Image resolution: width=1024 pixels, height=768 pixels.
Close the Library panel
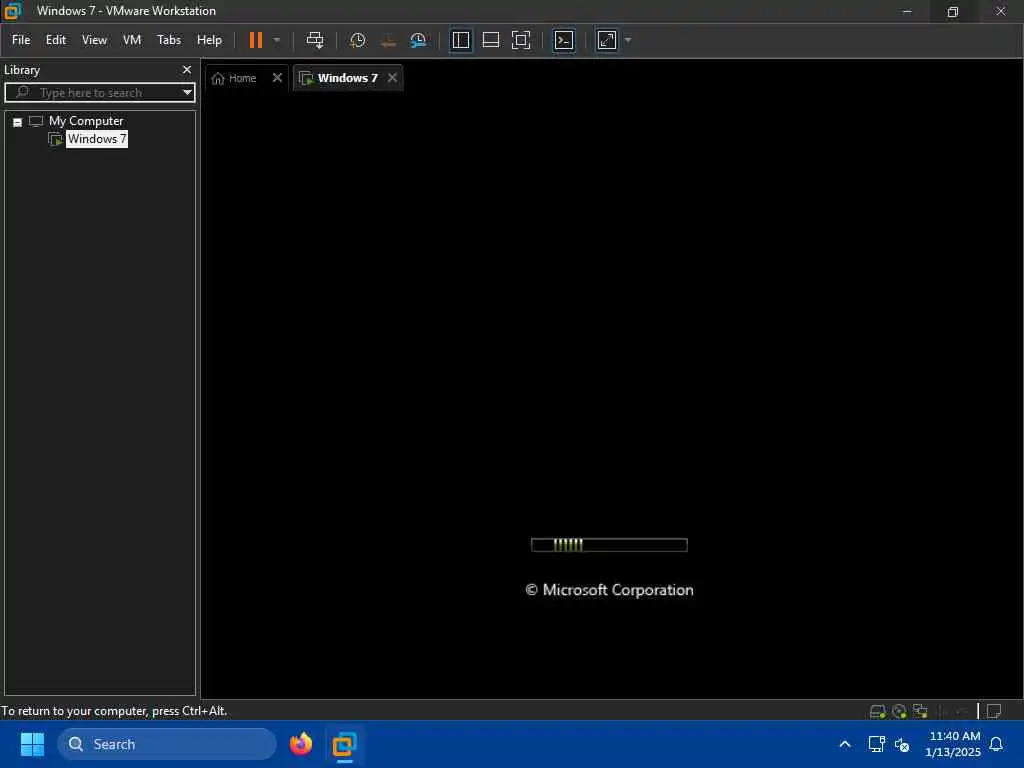[187, 69]
